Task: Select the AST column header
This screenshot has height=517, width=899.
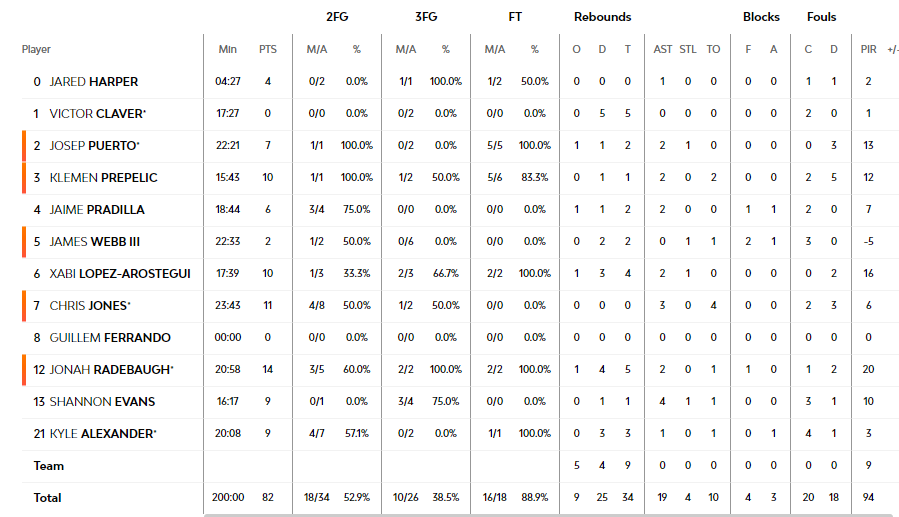Action: pos(663,50)
